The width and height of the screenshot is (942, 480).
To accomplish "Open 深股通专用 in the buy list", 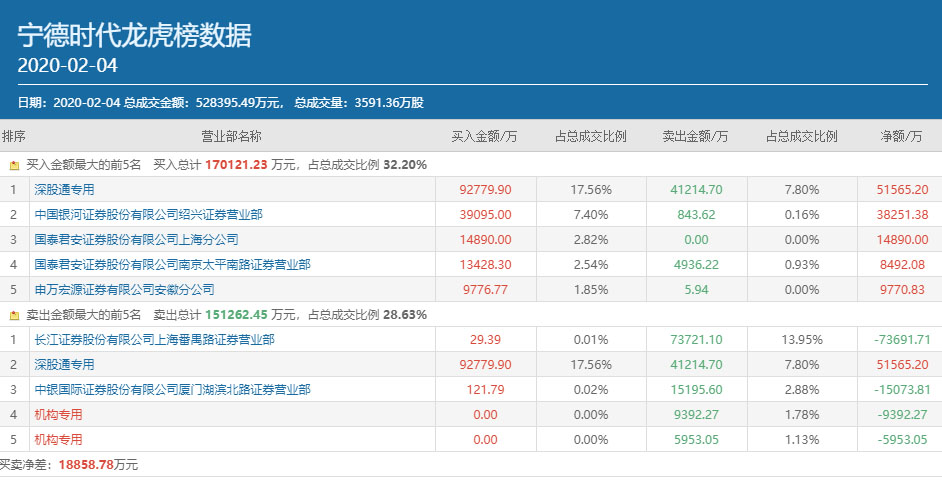I will [x=64, y=190].
